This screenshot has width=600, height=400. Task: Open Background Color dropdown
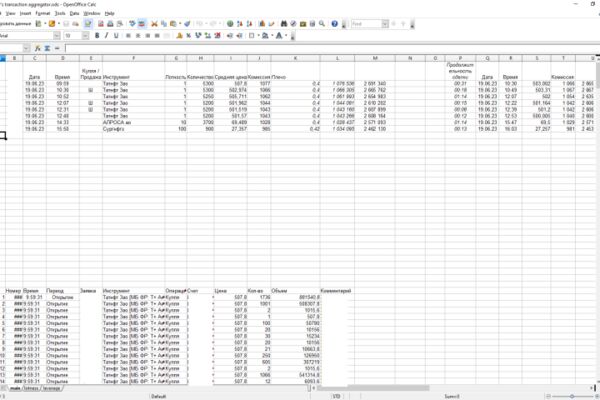(x=272, y=36)
